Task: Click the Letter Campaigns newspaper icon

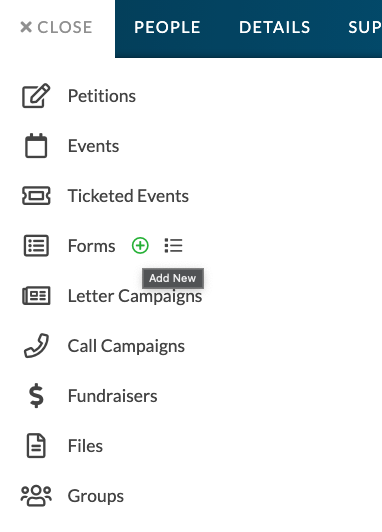Action: tap(36, 296)
